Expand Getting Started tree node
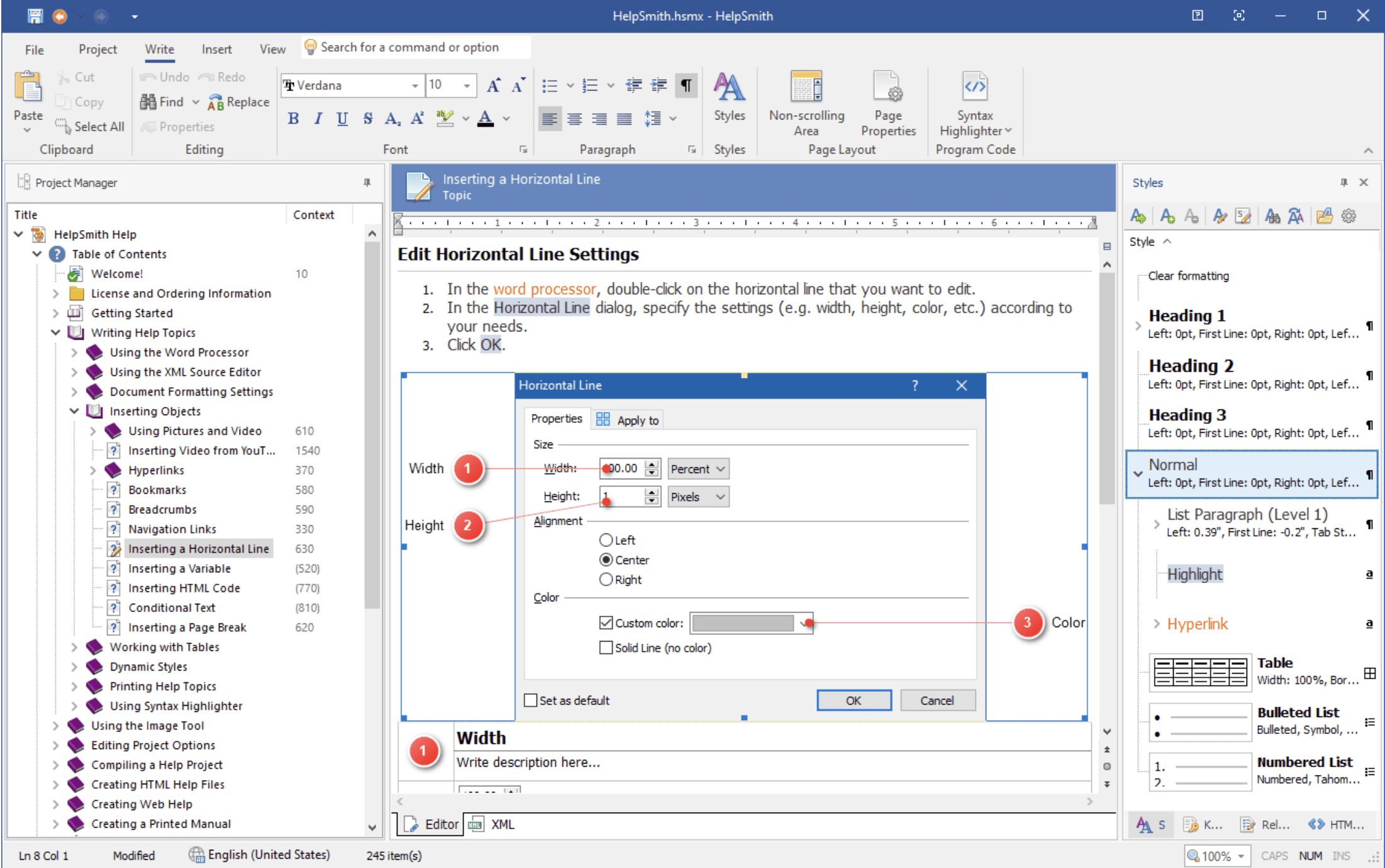The image size is (1385, 868). [56, 313]
